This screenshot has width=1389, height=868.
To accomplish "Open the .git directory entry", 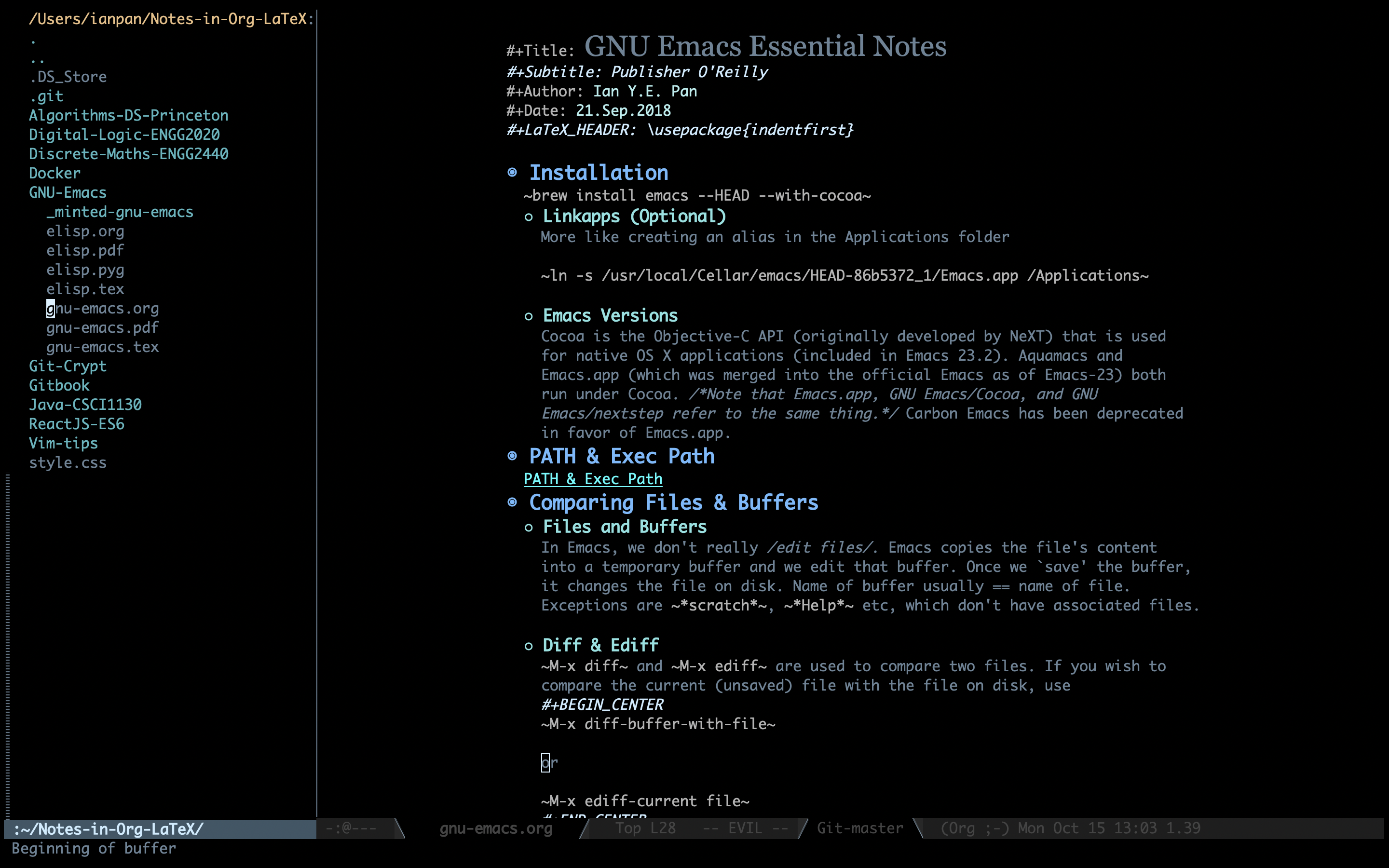I will pos(46,96).
